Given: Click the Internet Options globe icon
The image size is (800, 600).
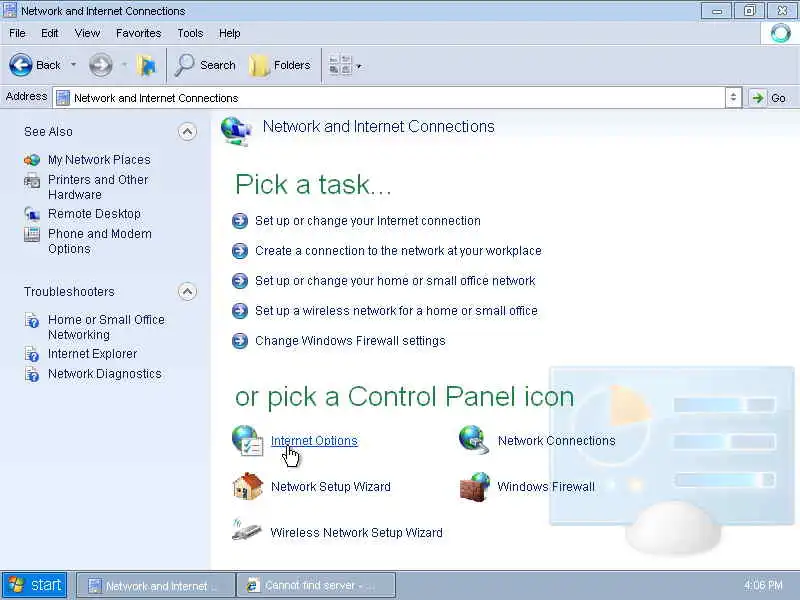Looking at the screenshot, I should pos(247,440).
